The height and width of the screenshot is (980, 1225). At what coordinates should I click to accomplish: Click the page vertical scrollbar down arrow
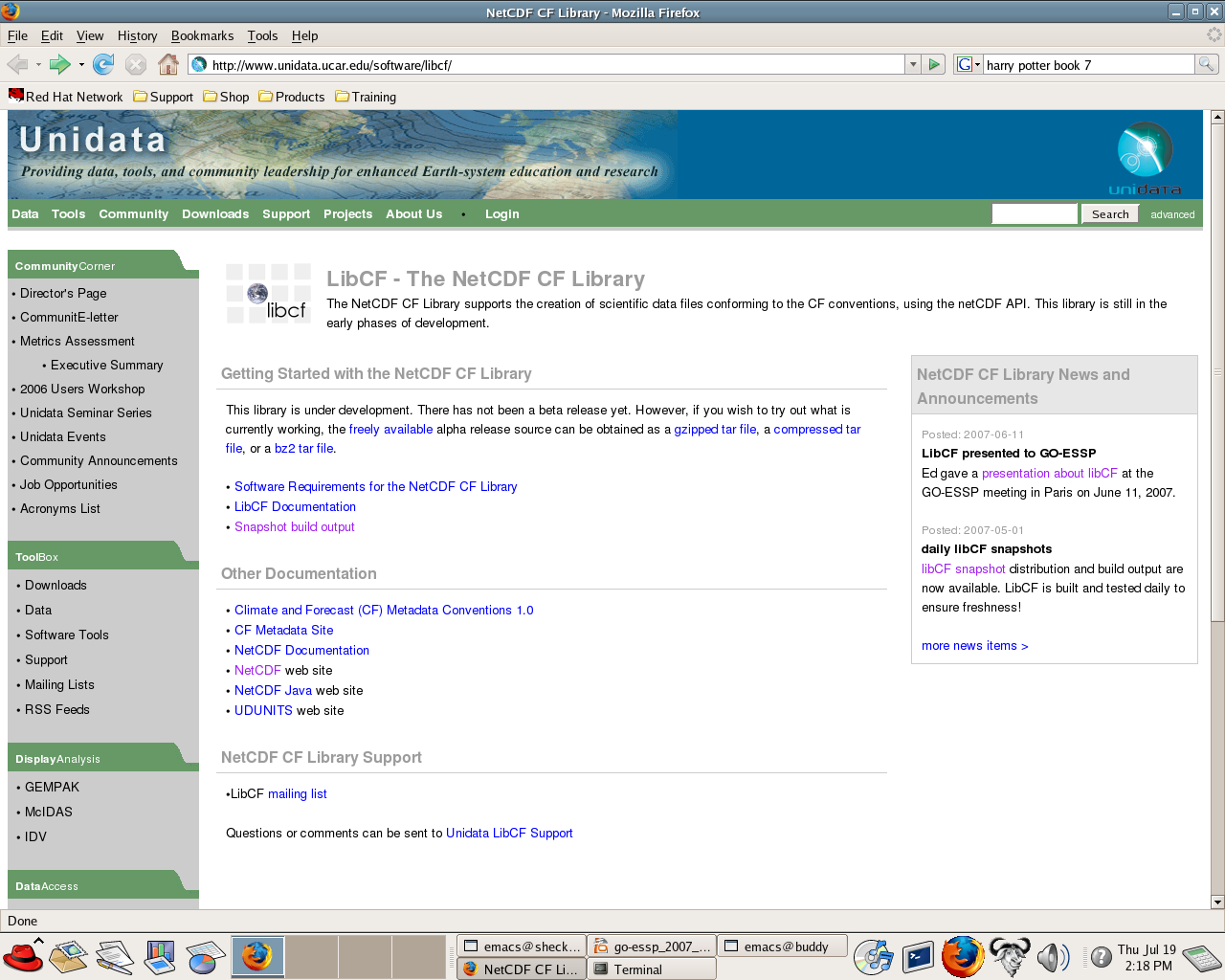click(x=1217, y=902)
